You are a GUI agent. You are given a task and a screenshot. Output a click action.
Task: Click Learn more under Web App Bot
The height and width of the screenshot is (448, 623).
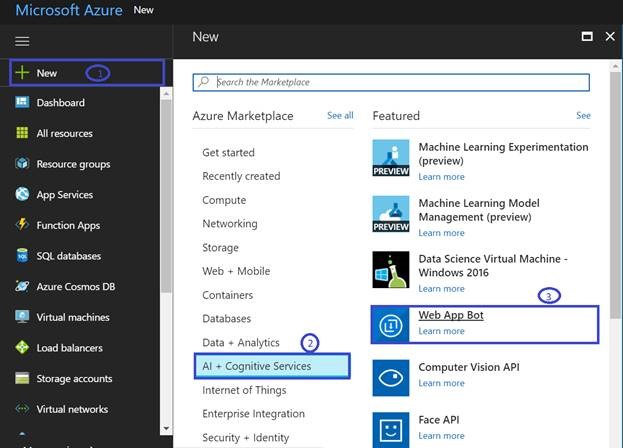441,331
